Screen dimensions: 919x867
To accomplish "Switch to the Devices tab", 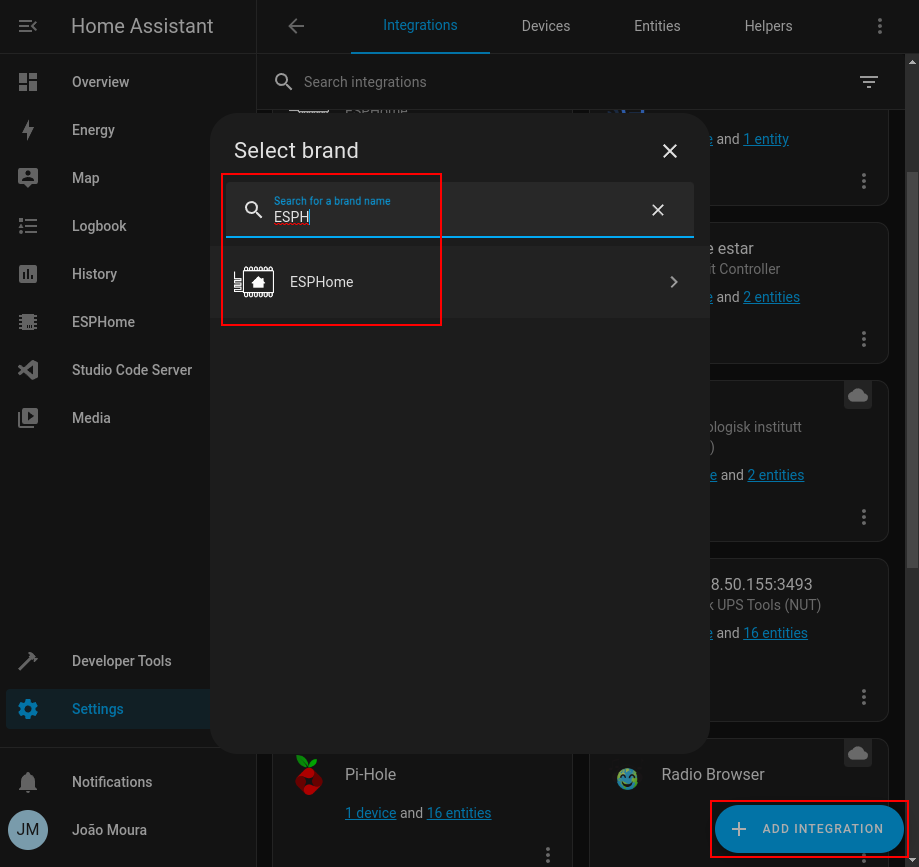I will click(x=546, y=26).
